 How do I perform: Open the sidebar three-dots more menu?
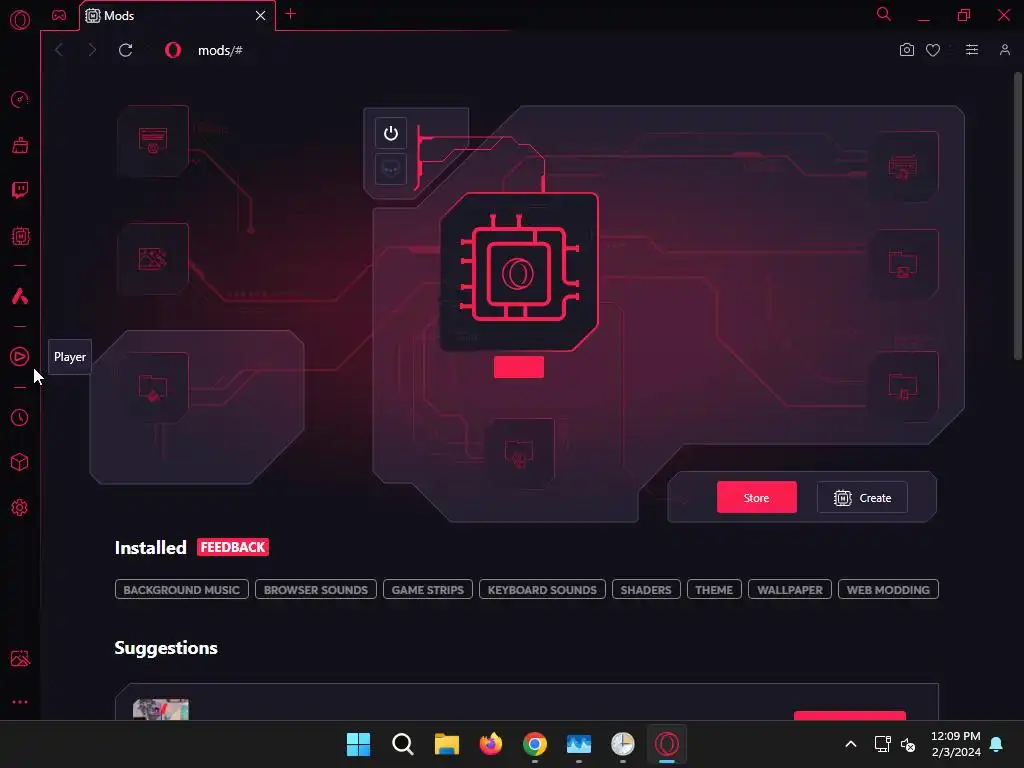20,702
